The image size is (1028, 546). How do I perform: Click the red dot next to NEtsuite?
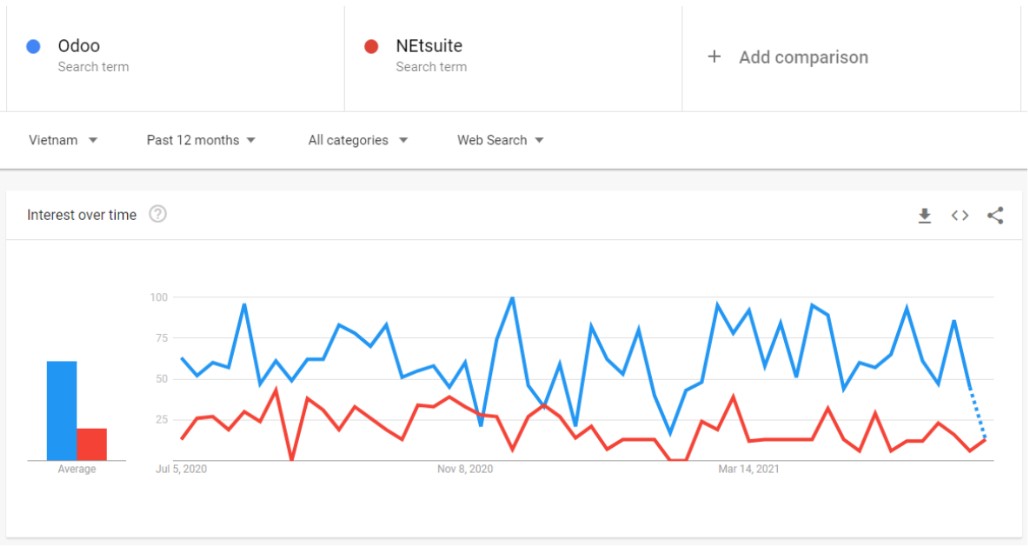tap(371, 46)
